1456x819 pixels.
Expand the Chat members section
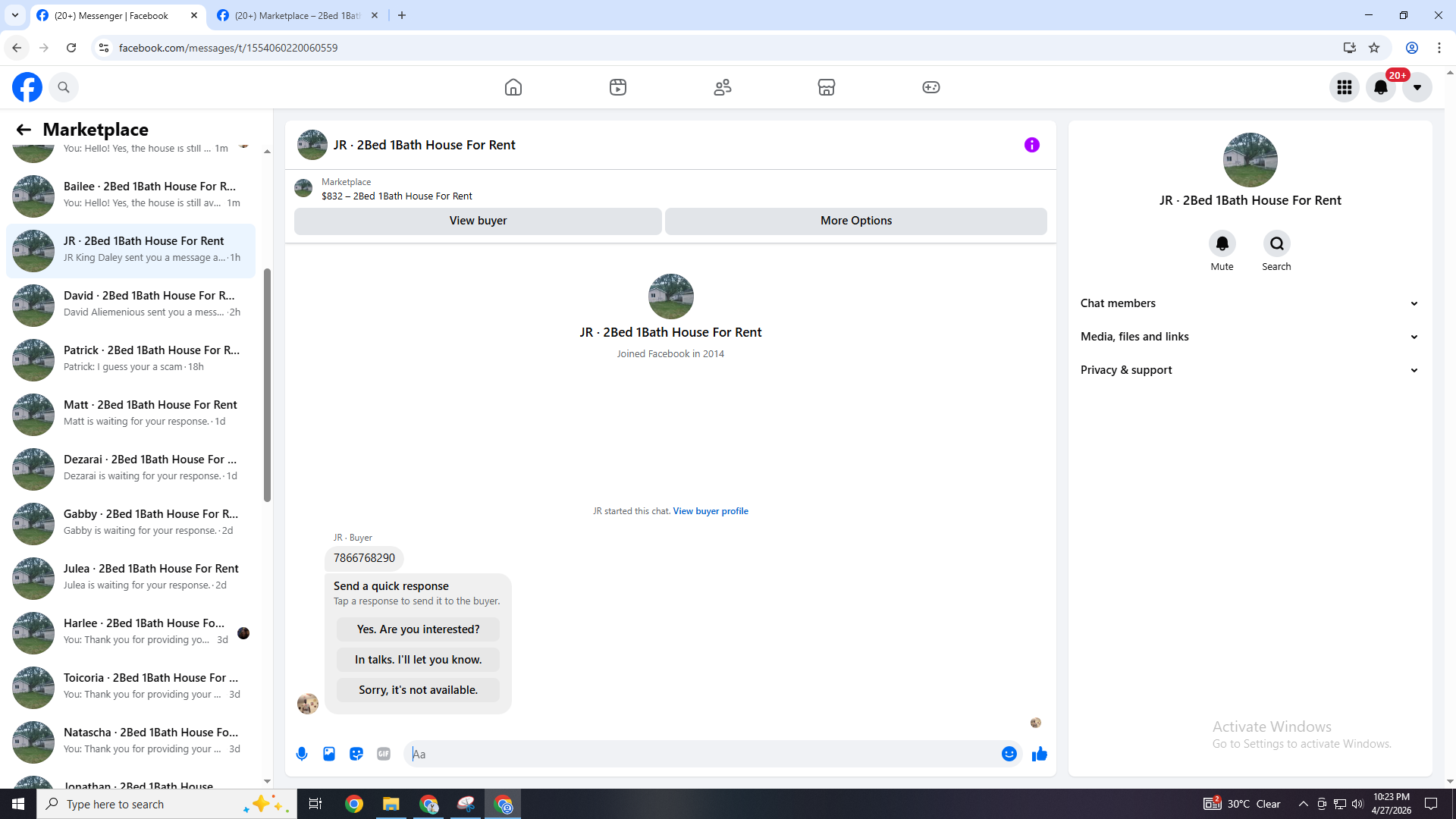[x=1250, y=303]
